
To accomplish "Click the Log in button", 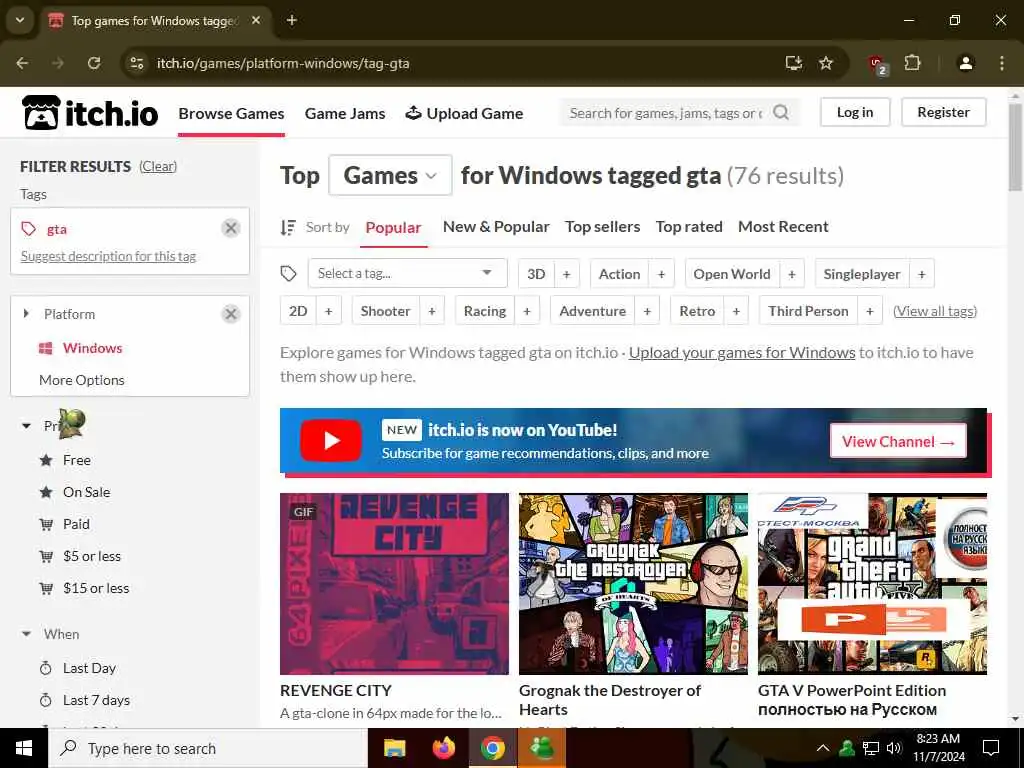I will tap(855, 112).
